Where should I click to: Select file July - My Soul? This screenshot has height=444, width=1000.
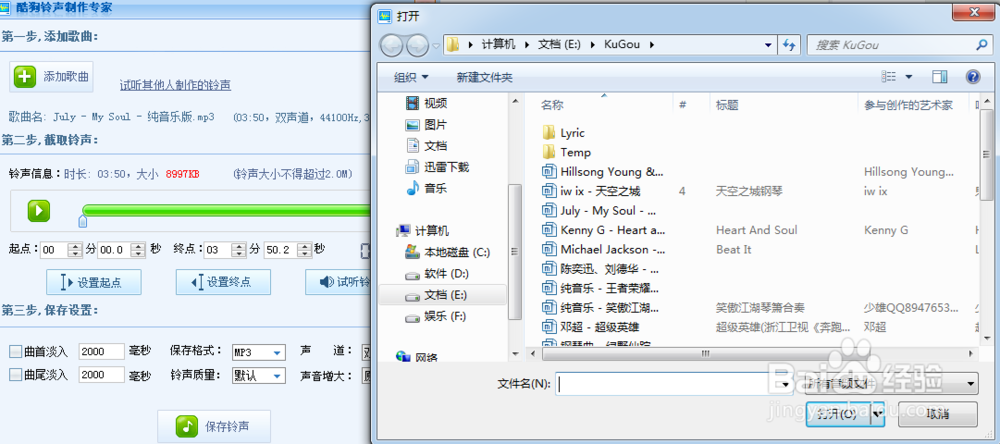point(599,211)
